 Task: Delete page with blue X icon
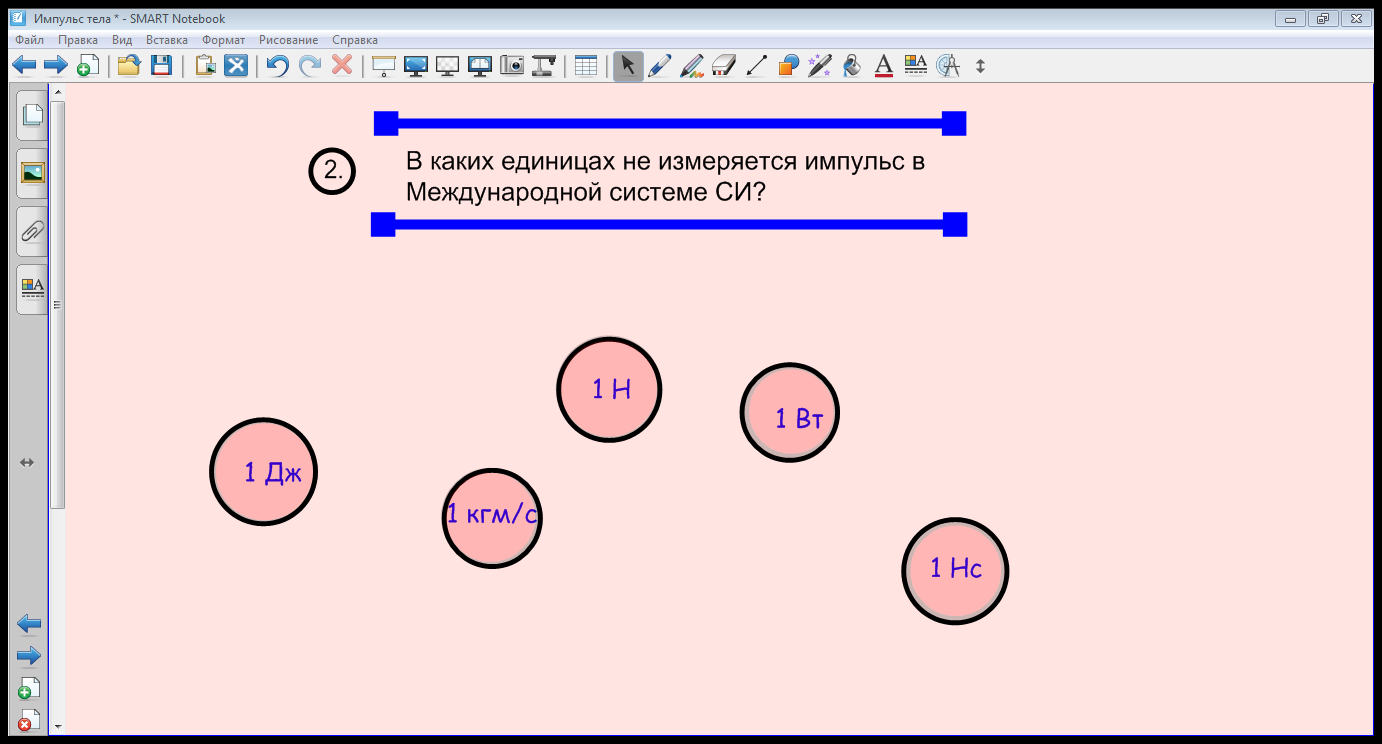click(x=236, y=66)
